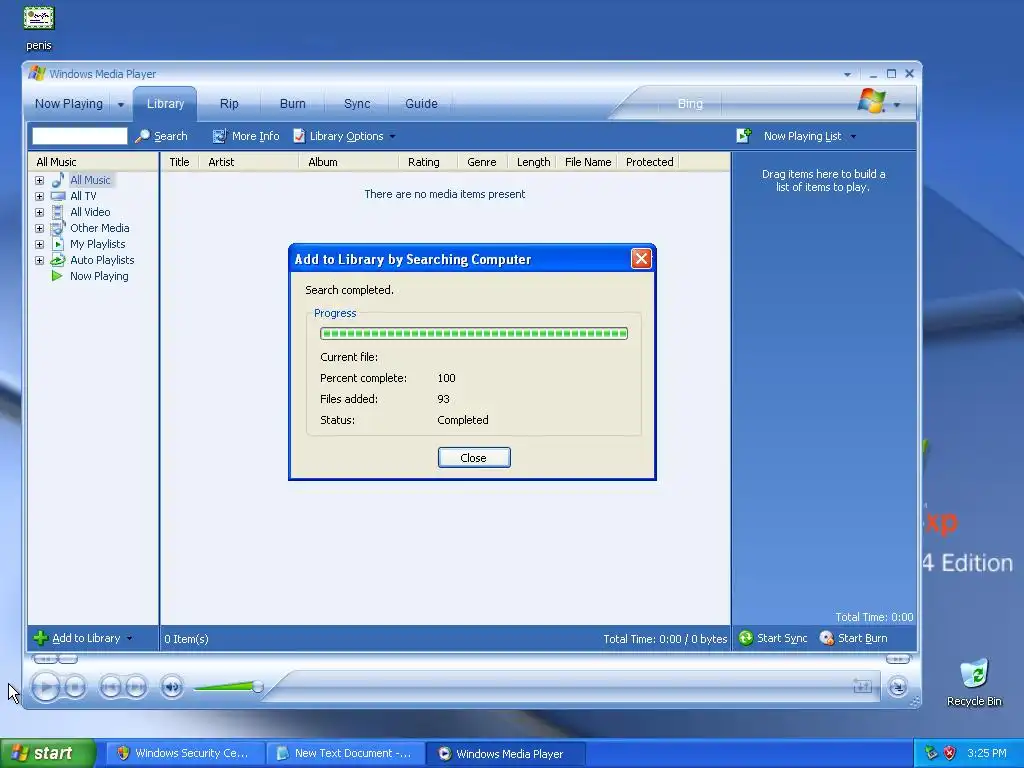
Task: Sort by the Rating column header
Action: coord(428,162)
